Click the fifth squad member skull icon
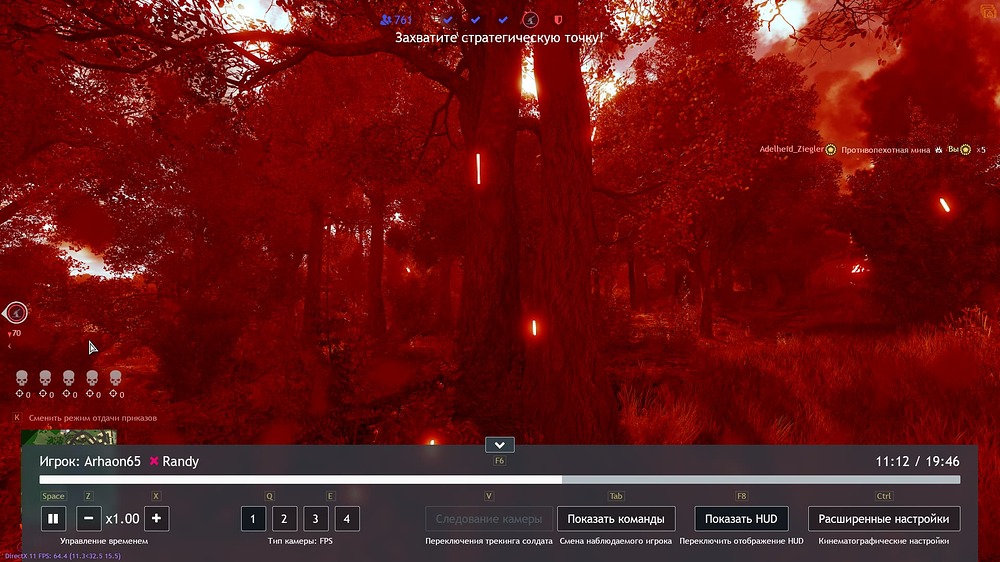The height and width of the screenshot is (562, 1000). pyautogui.click(x=116, y=378)
